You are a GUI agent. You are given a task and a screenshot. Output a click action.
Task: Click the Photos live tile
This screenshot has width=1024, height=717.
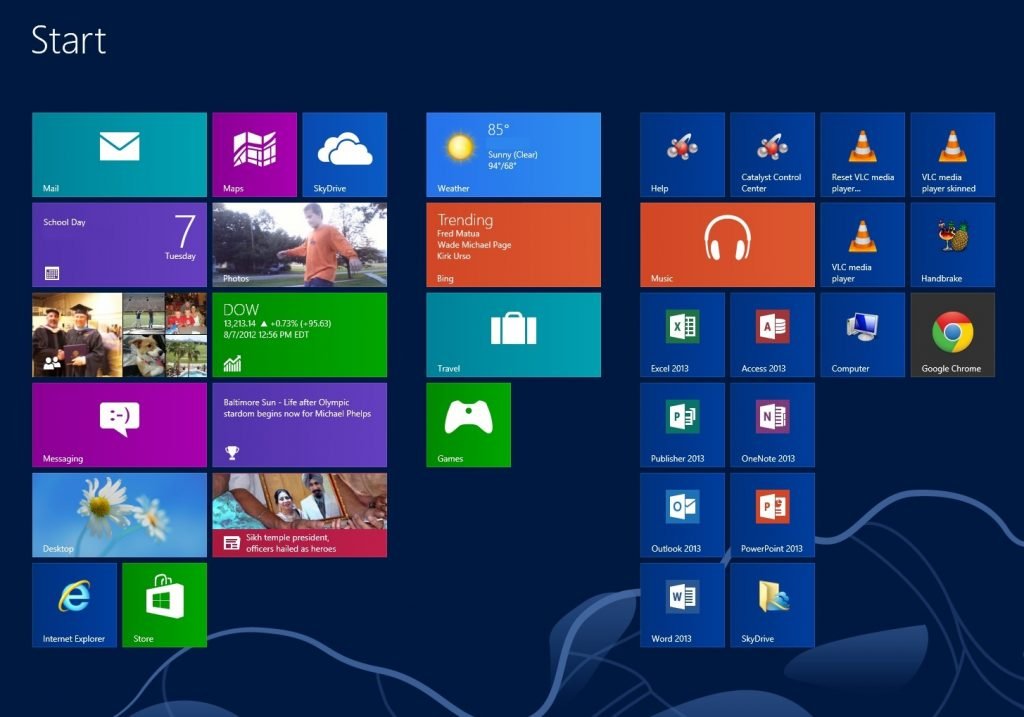click(299, 244)
